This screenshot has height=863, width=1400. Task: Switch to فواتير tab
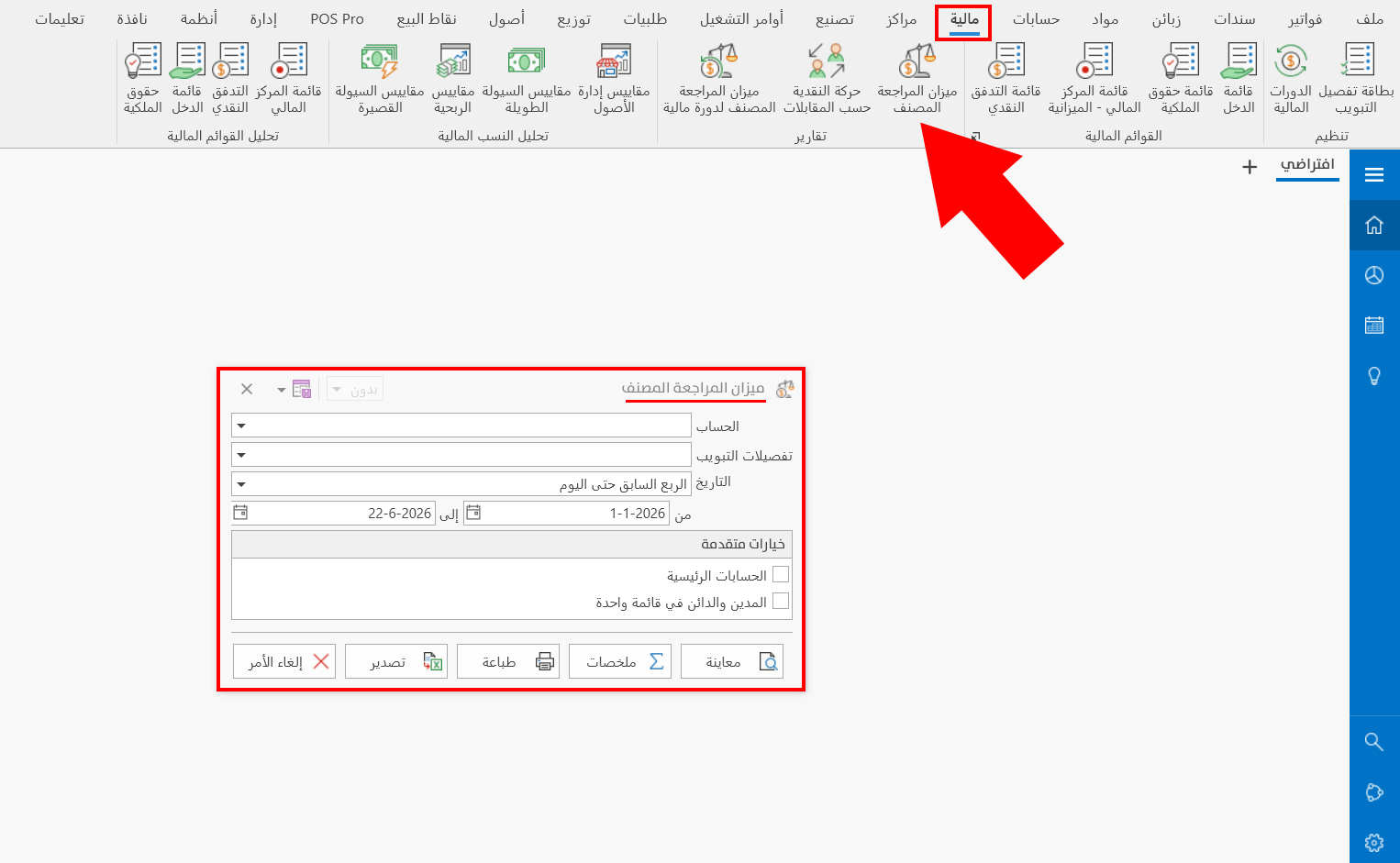pyautogui.click(x=1306, y=19)
